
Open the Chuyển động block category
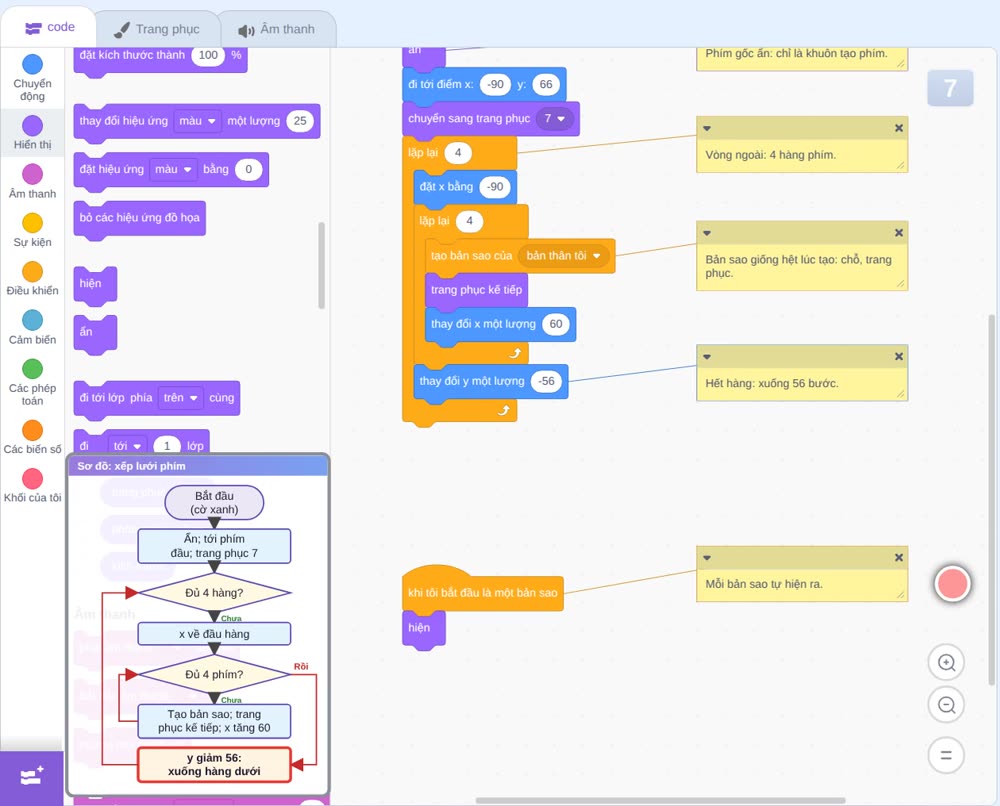click(x=32, y=77)
